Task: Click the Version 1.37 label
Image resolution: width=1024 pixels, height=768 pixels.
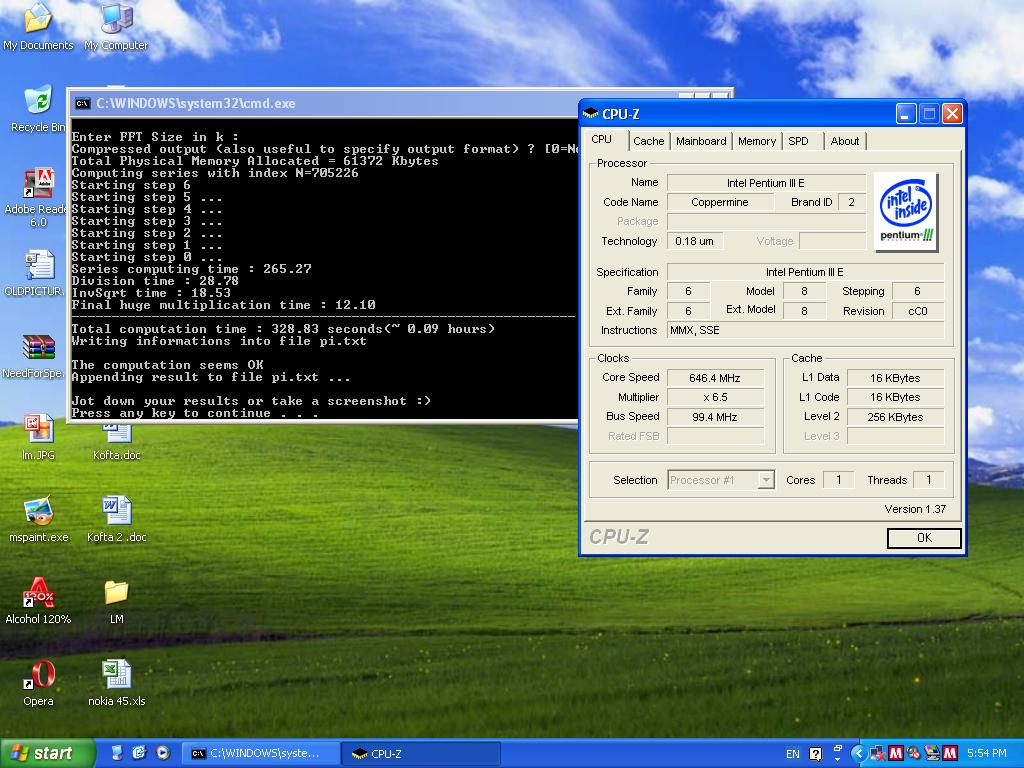Action: click(915, 509)
